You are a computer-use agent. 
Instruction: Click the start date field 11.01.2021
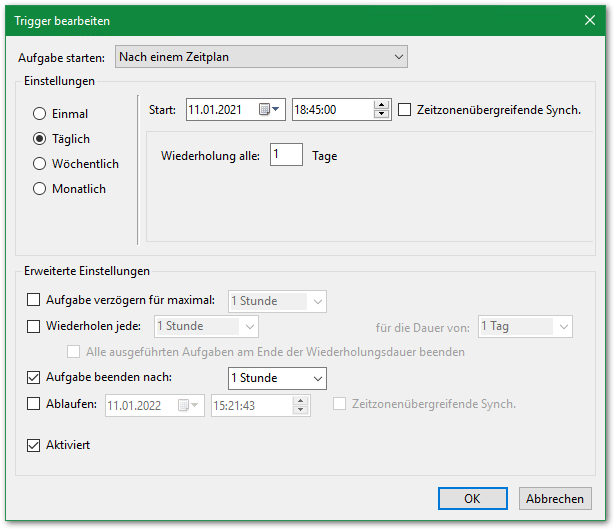click(220, 110)
